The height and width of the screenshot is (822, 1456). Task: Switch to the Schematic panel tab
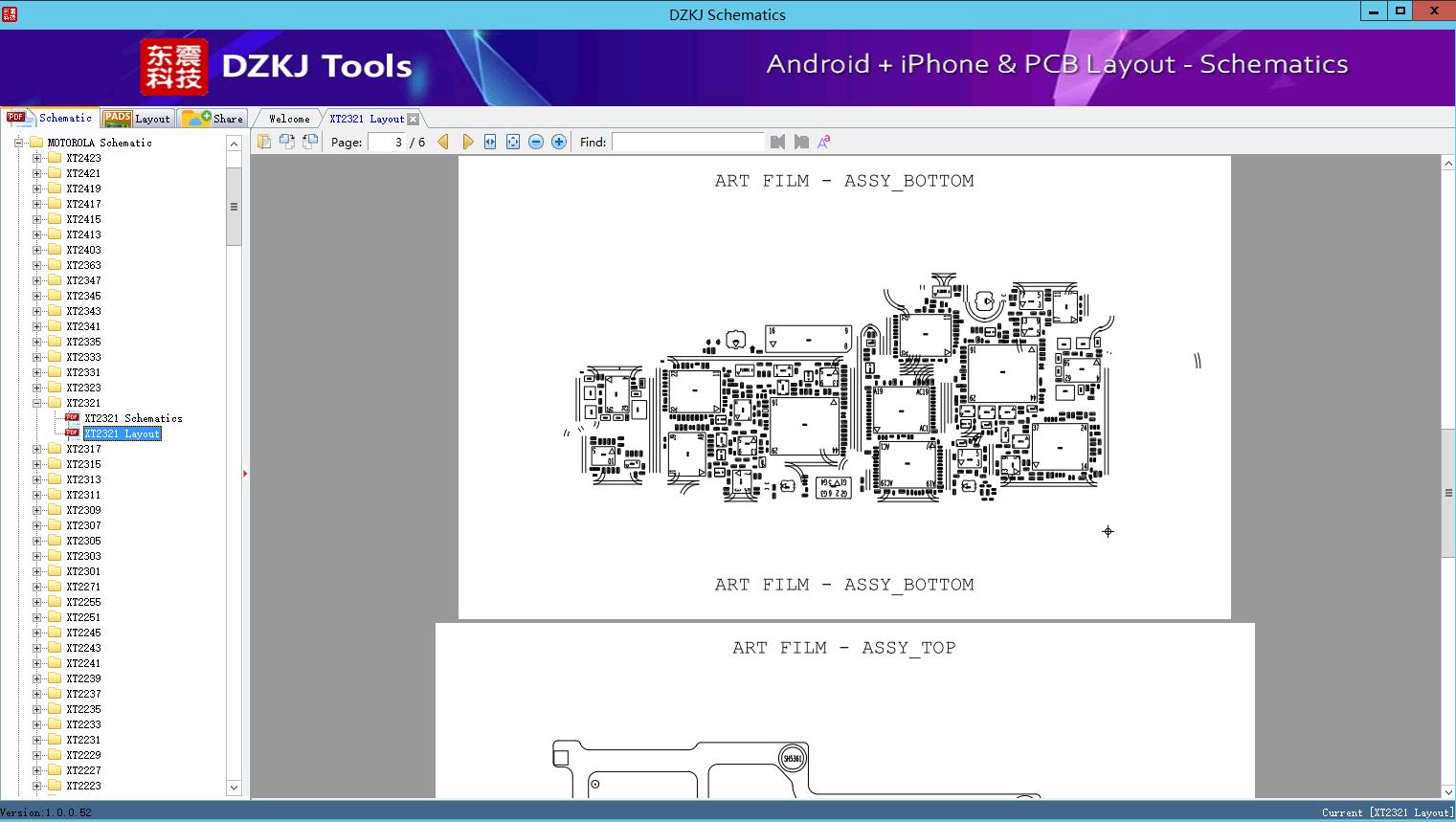(50, 118)
